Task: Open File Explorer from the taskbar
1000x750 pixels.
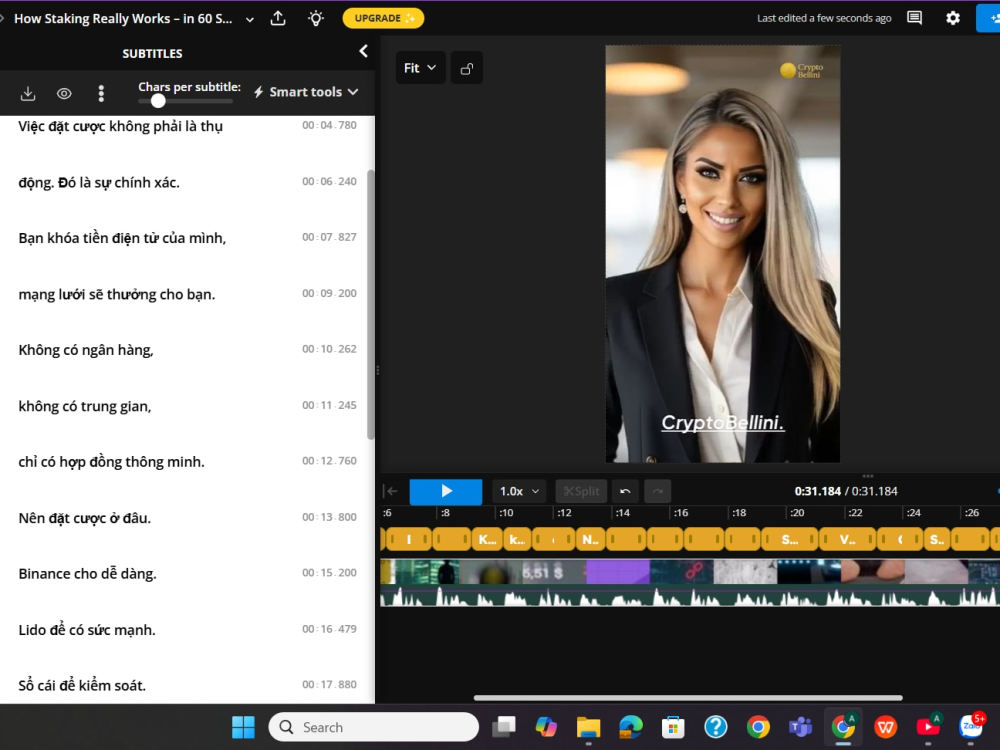Action: [588, 727]
